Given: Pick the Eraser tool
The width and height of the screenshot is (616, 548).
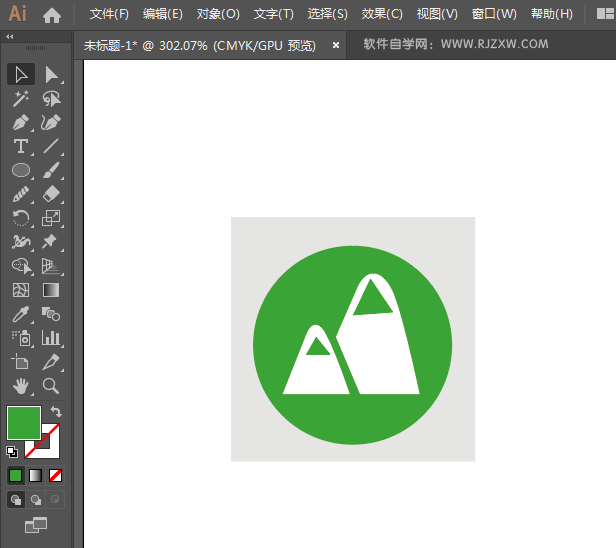Looking at the screenshot, I should 51,194.
